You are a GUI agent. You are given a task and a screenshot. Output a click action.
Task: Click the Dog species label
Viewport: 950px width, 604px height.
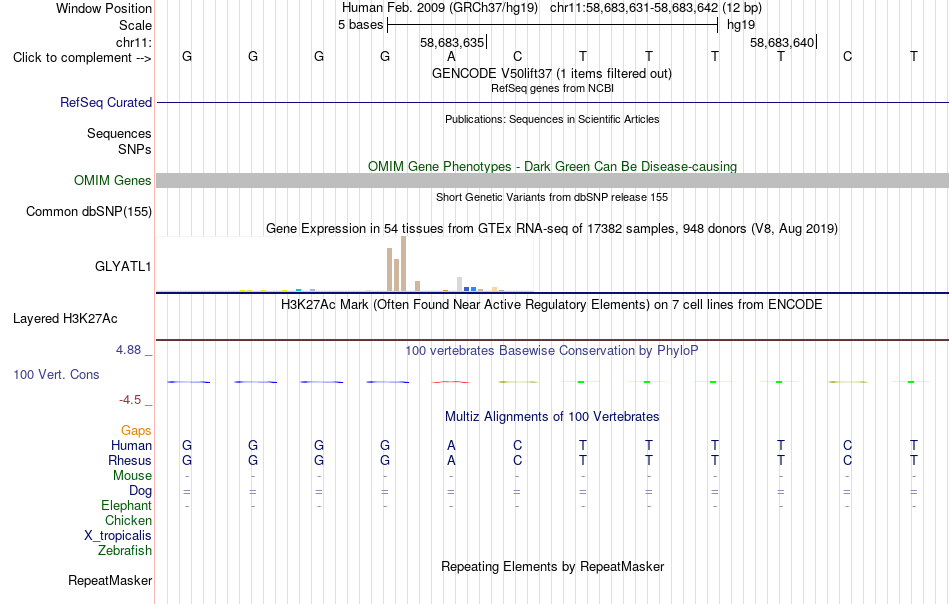[x=140, y=491]
